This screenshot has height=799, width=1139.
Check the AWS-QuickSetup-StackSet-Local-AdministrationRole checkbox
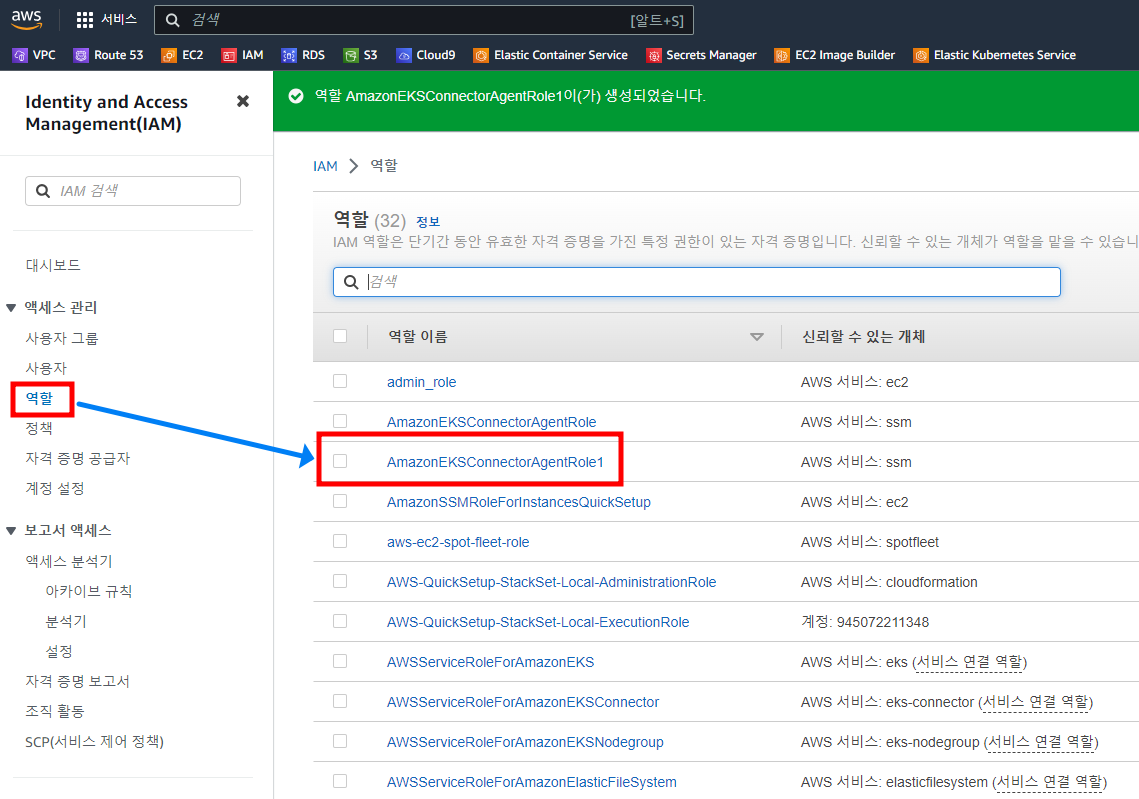coord(340,581)
